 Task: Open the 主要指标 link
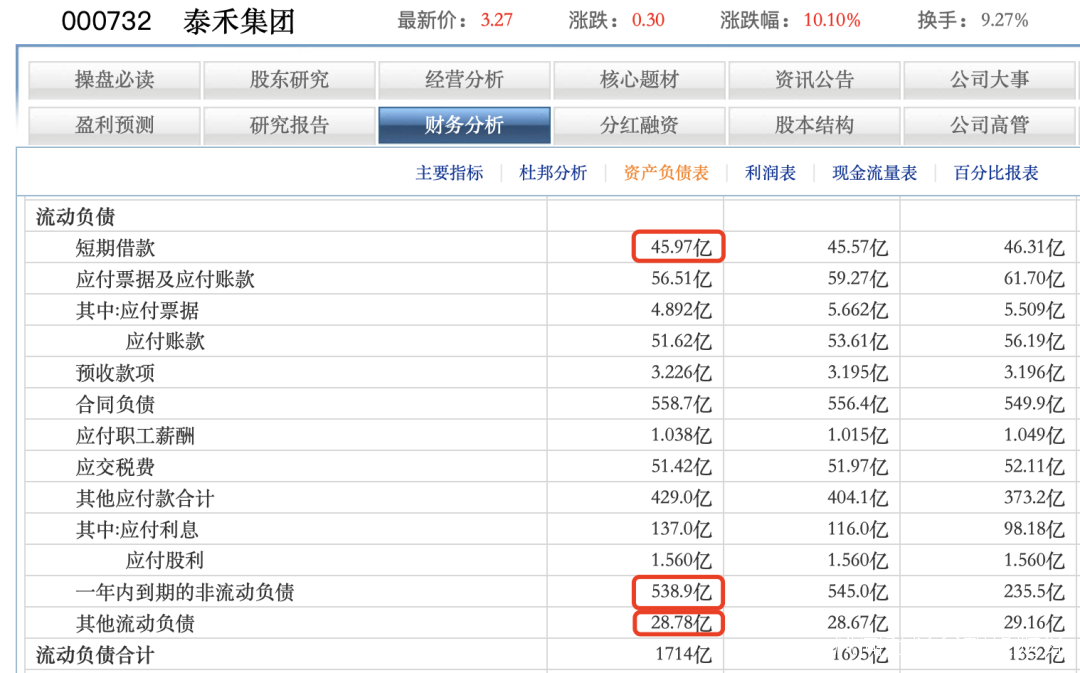(449, 173)
